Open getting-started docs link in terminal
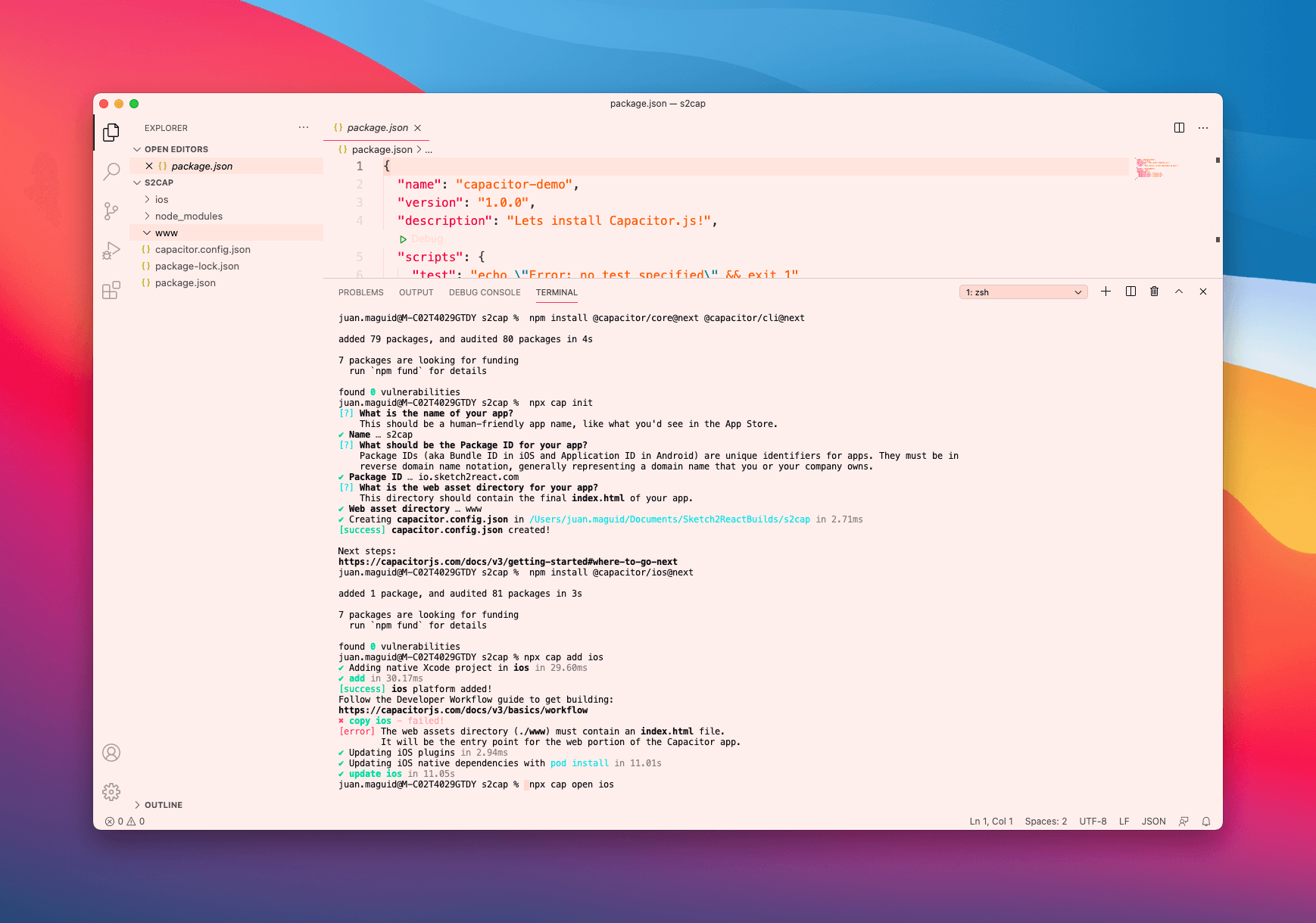Image resolution: width=1316 pixels, height=923 pixels. pyautogui.click(x=508, y=562)
